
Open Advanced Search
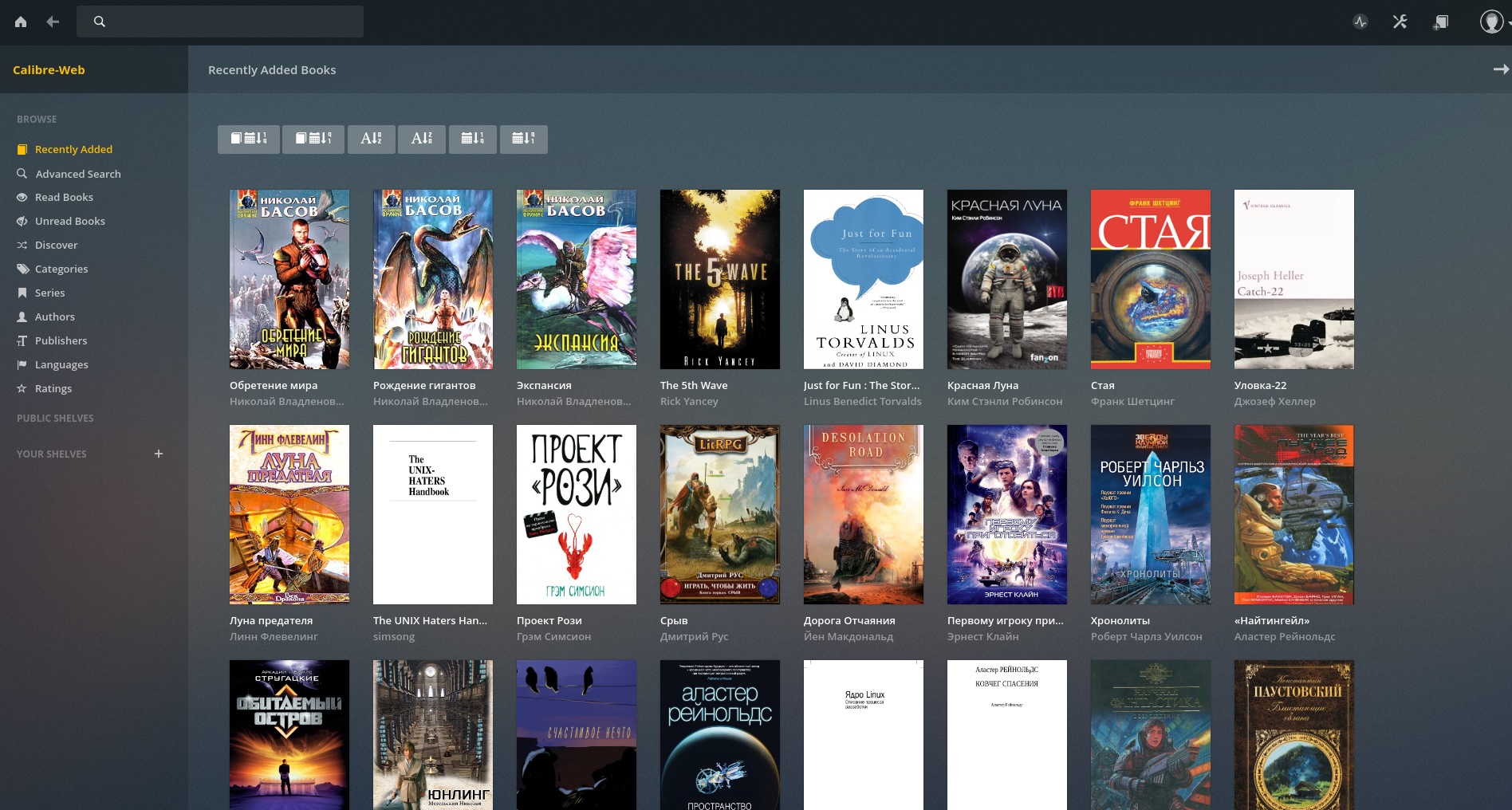click(x=77, y=173)
